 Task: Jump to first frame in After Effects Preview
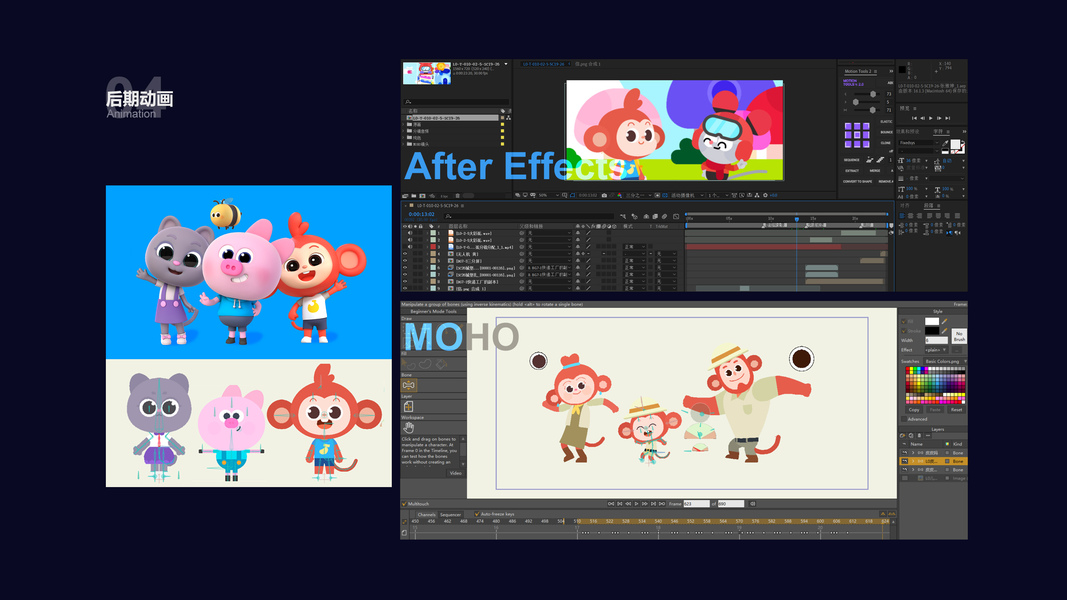click(x=914, y=118)
